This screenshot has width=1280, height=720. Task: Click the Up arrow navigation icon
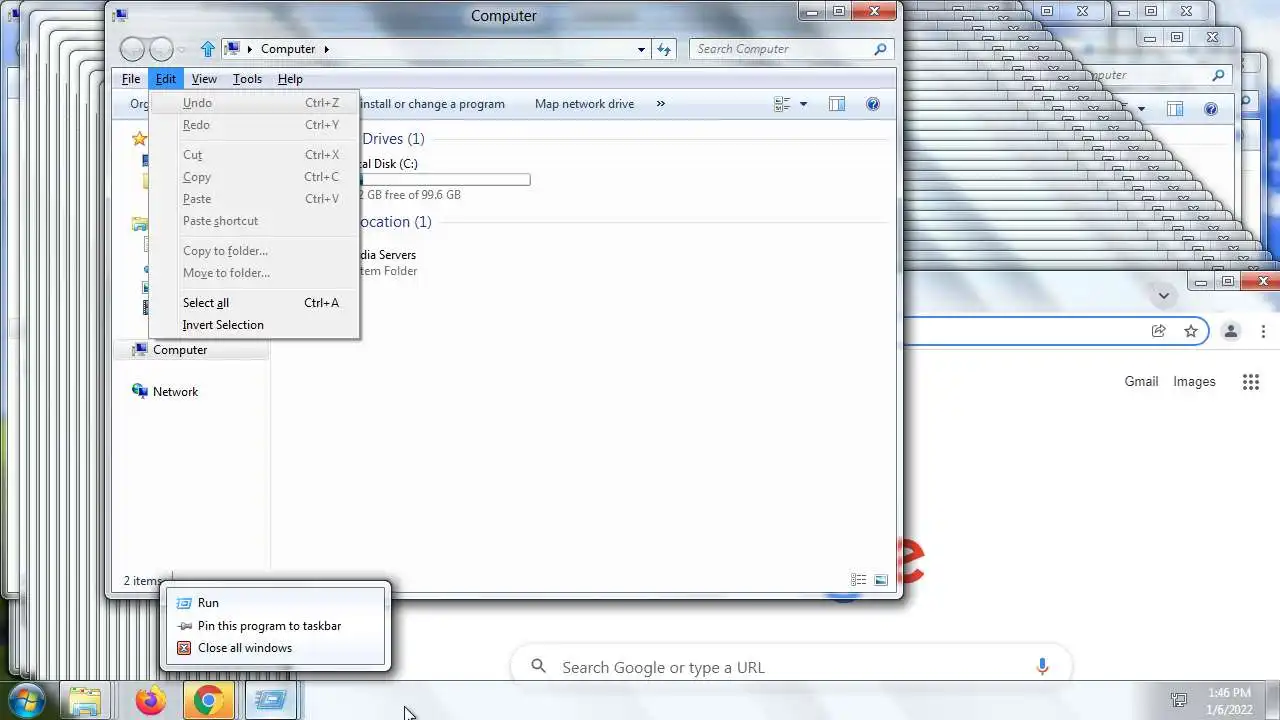207,49
